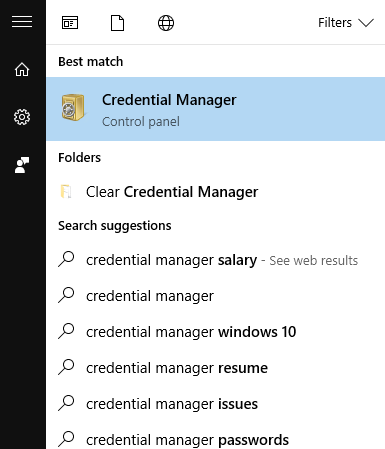
Task: Click the Filters chevron arrow
Action: pos(366,23)
